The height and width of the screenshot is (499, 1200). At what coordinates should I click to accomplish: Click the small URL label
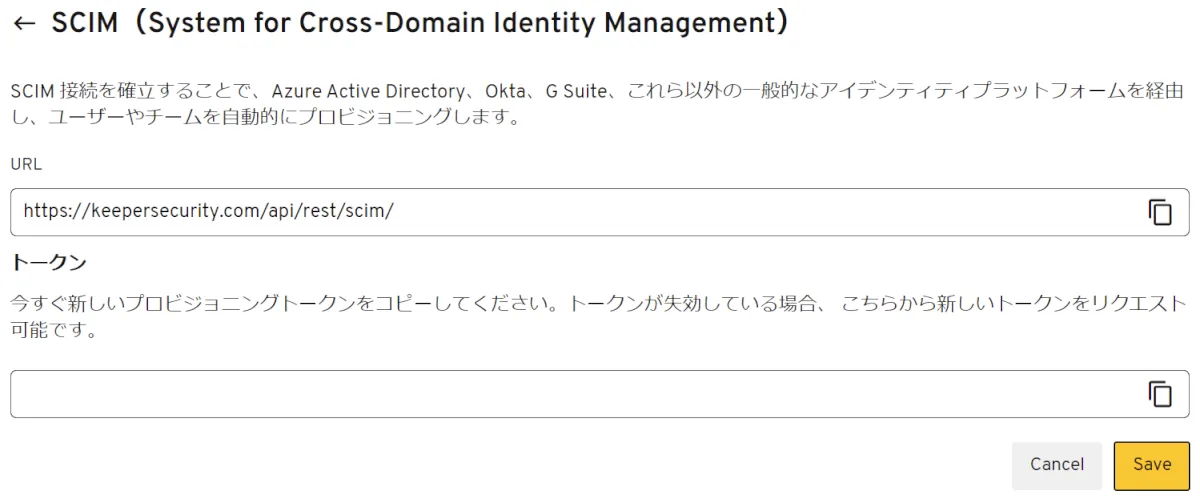[x=26, y=164]
